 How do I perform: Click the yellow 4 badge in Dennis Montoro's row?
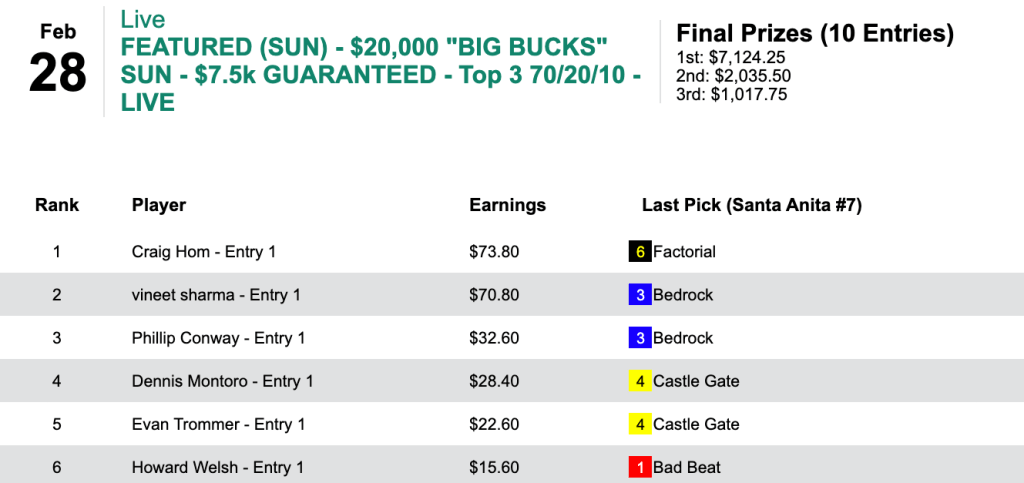(x=639, y=381)
